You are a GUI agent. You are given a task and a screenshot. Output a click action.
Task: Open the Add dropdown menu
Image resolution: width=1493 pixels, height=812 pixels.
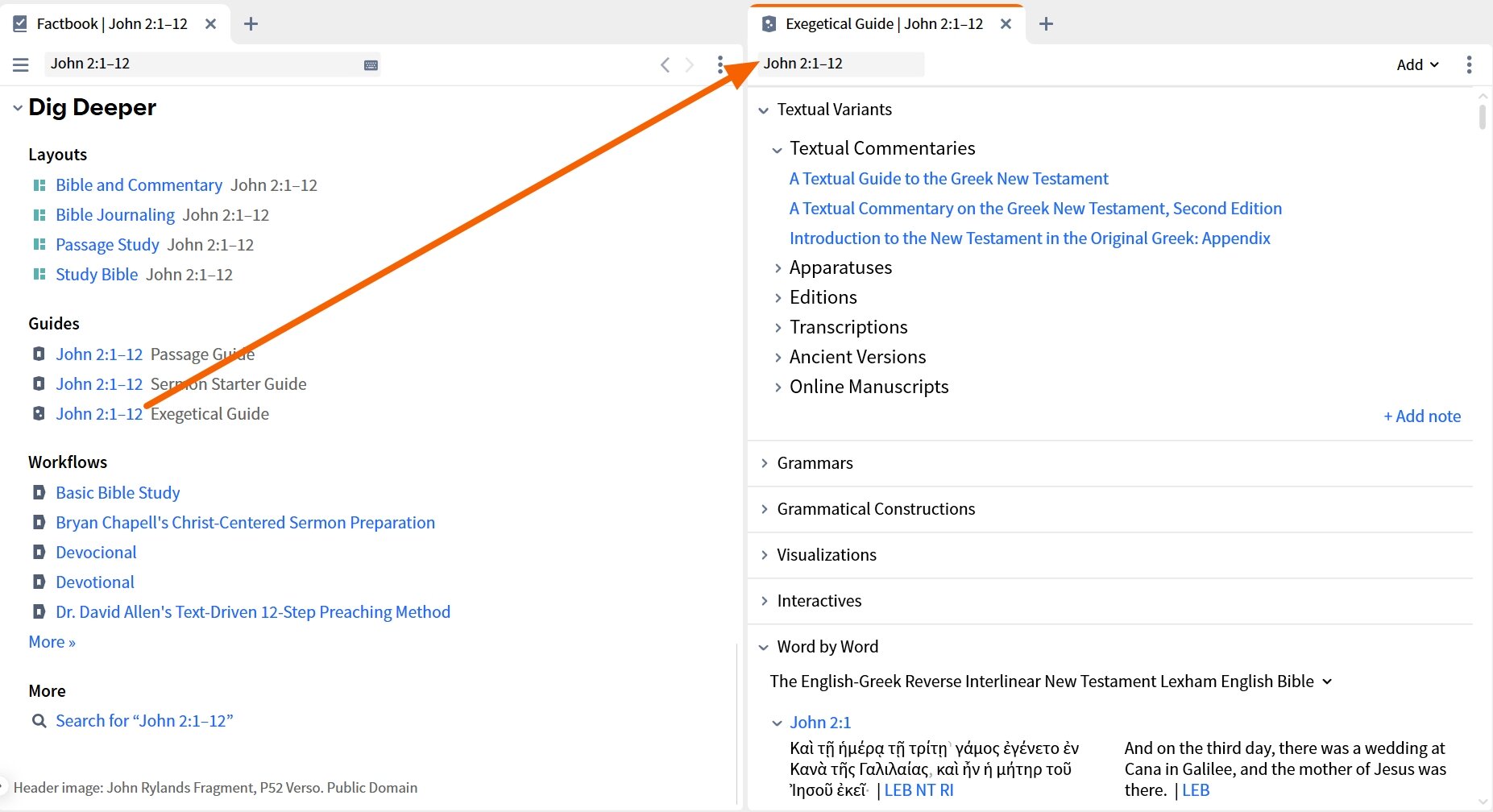pyautogui.click(x=1417, y=64)
